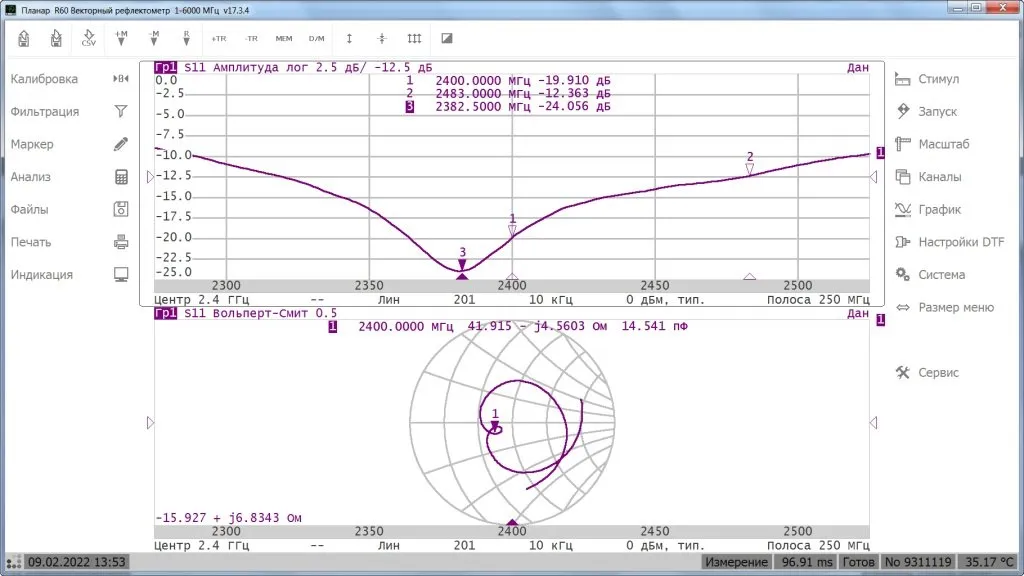Toggle the R reference marker tool
The image size is (1024, 576).
coord(186,39)
